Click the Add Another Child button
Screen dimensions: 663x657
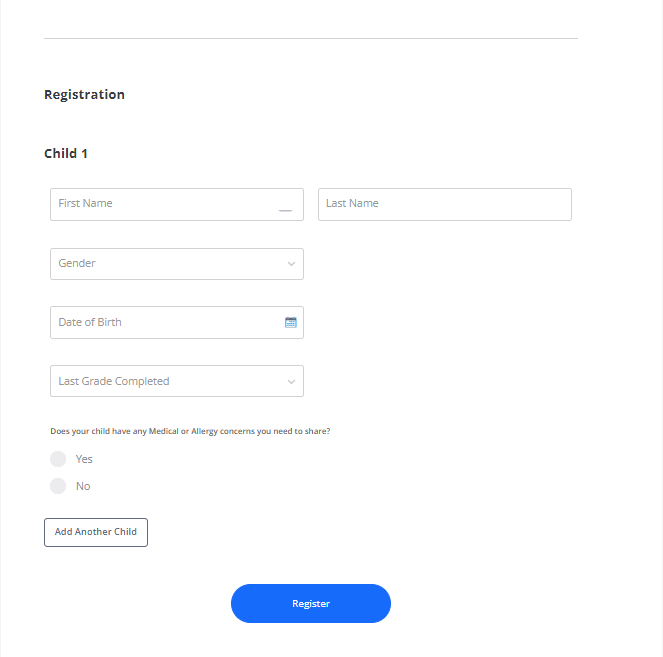click(96, 532)
